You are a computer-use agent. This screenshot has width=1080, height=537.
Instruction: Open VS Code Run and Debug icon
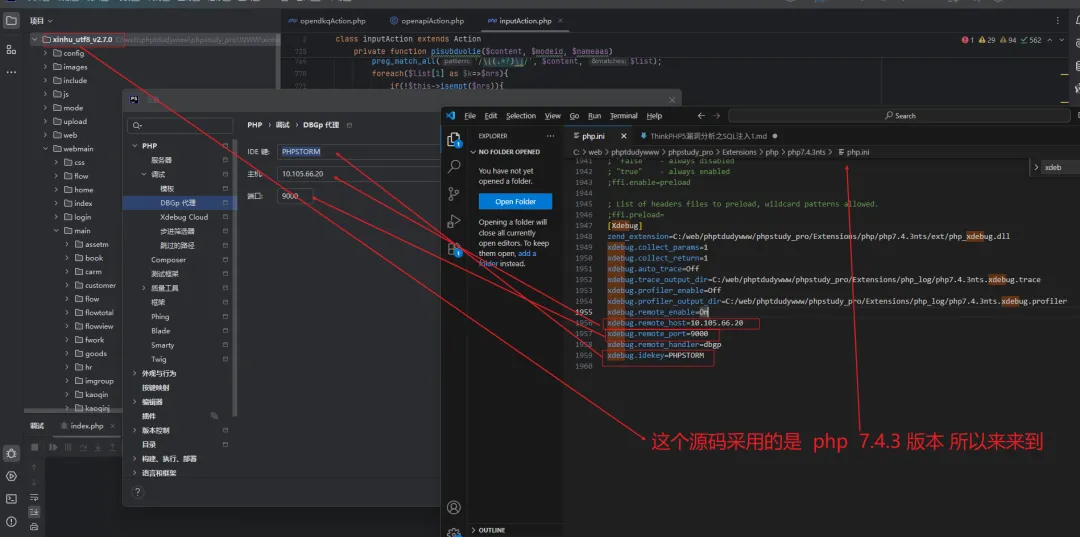pos(454,221)
